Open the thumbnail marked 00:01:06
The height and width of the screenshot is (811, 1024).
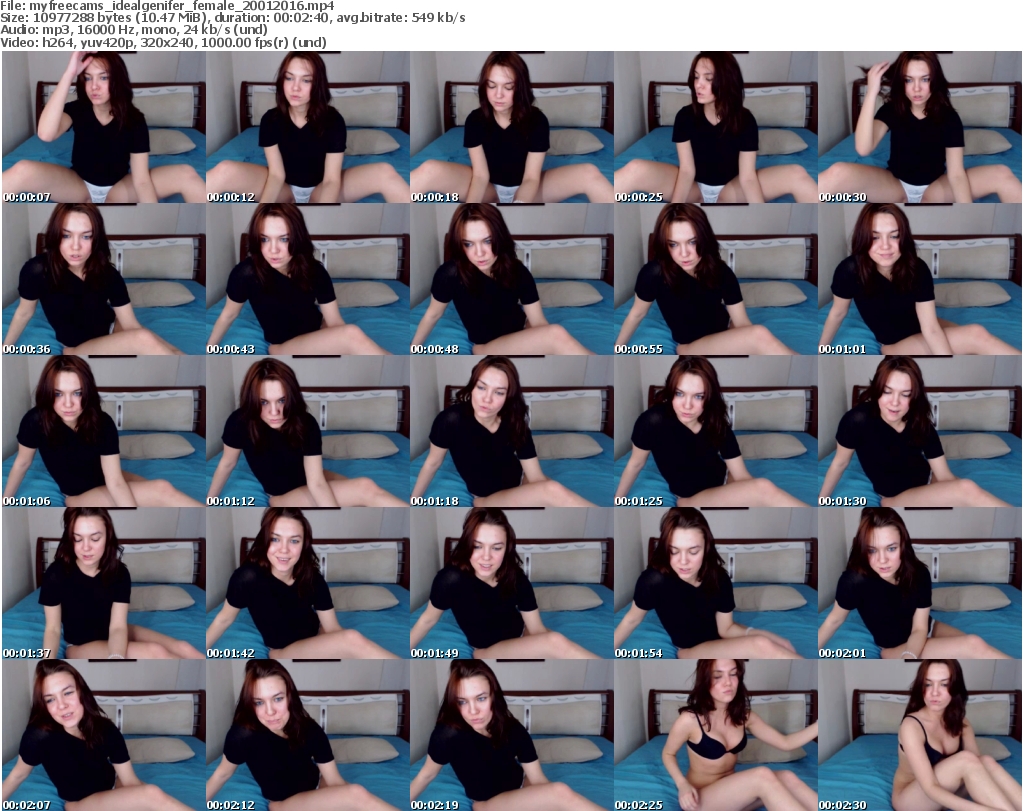click(104, 431)
